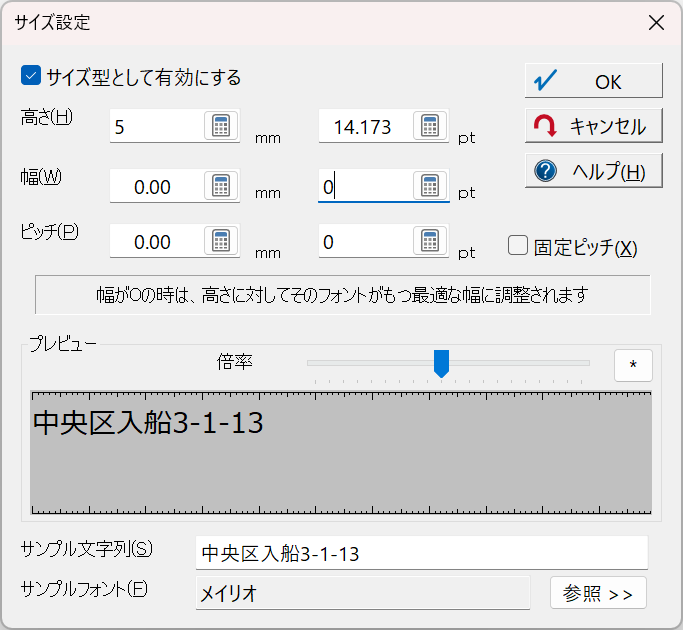Click the 倍率 zoom slider handle
Screen dimensions: 683x630
pos(441,363)
